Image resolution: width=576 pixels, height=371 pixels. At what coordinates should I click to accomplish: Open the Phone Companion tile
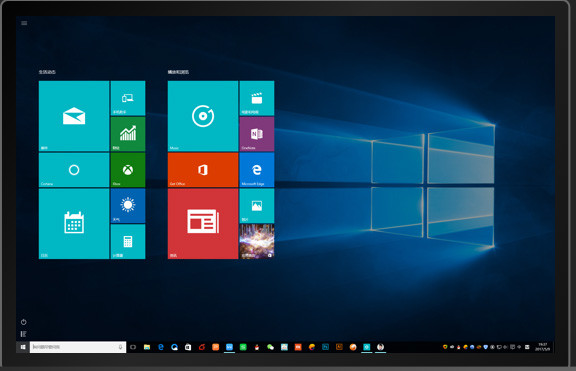[x=128, y=98]
